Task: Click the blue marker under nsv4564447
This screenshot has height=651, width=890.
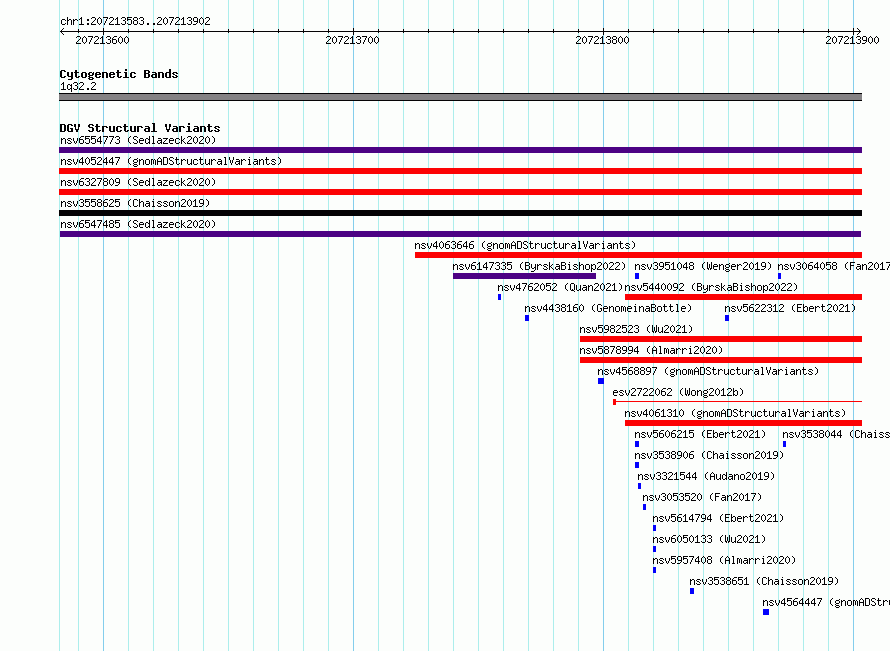Action: pos(766,612)
